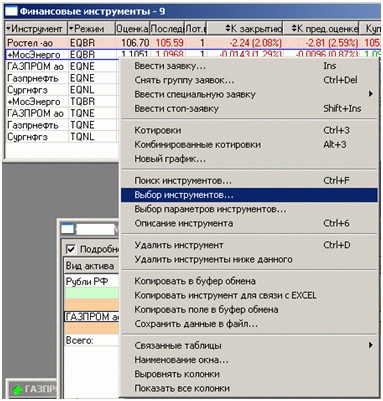Viewport: 383px width, 401px height.
Task: Choose Копировать инструмент для связи с EXCEL
Action: click(249, 295)
